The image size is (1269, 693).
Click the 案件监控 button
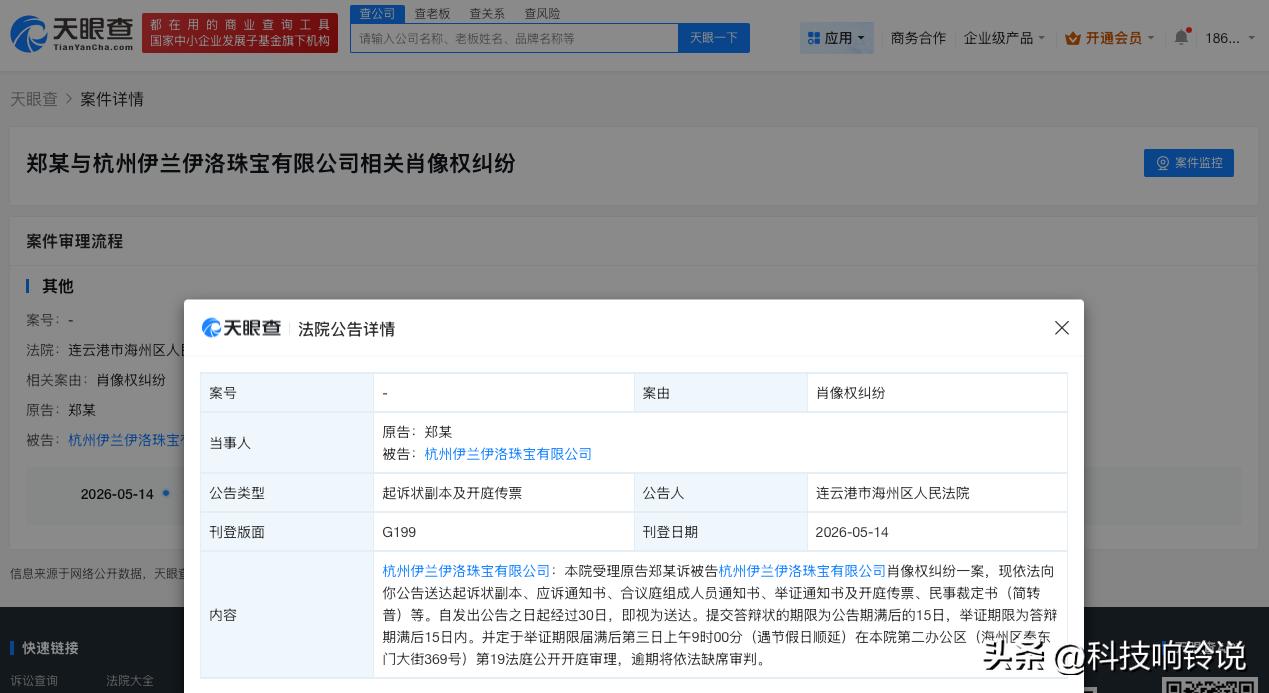pyautogui.click(x=1189, y=163)
